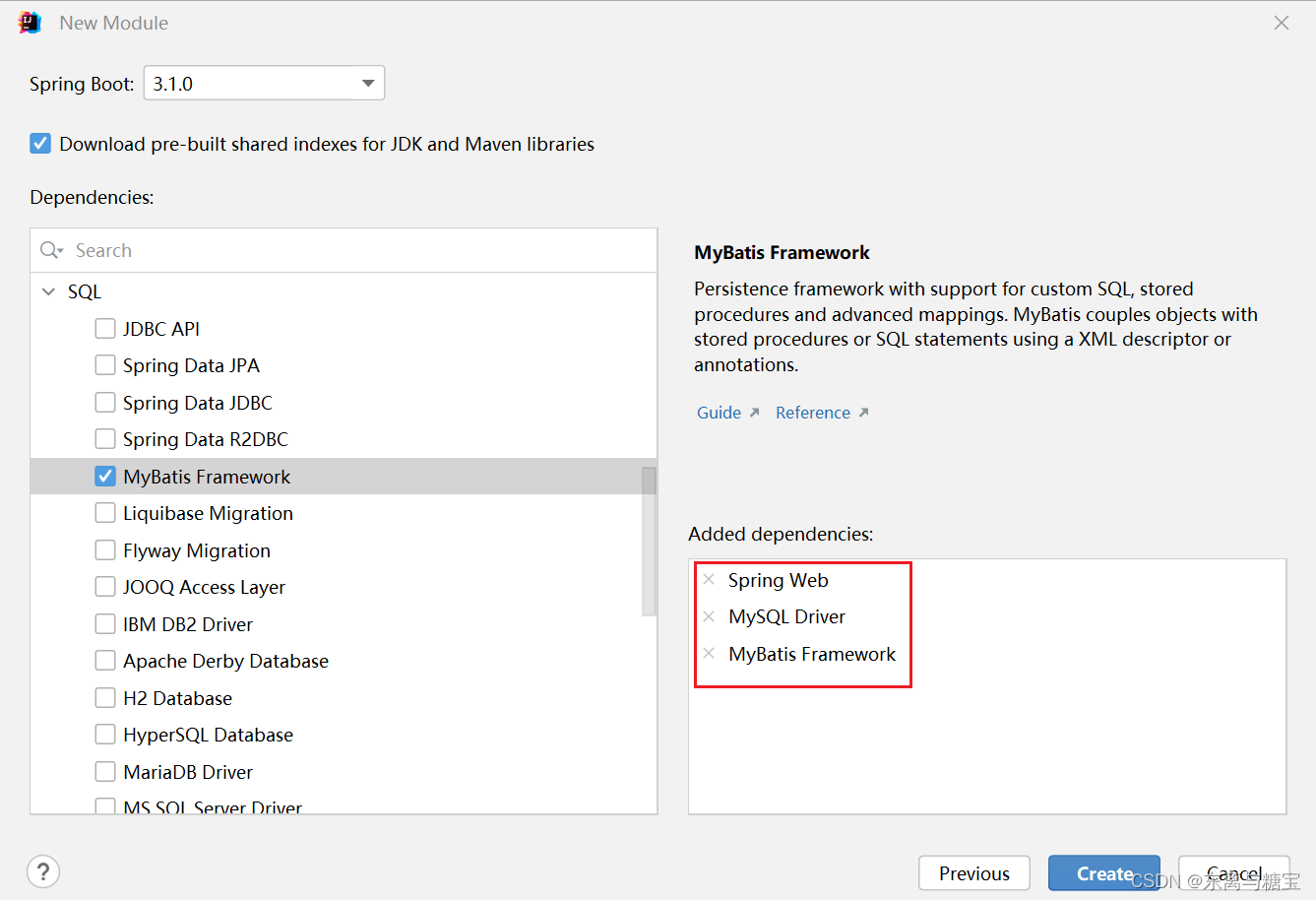1316x900 pixels.
Task: Check the H2 Database checkbox
Action: pyautogui.click(x=105, y=697)
